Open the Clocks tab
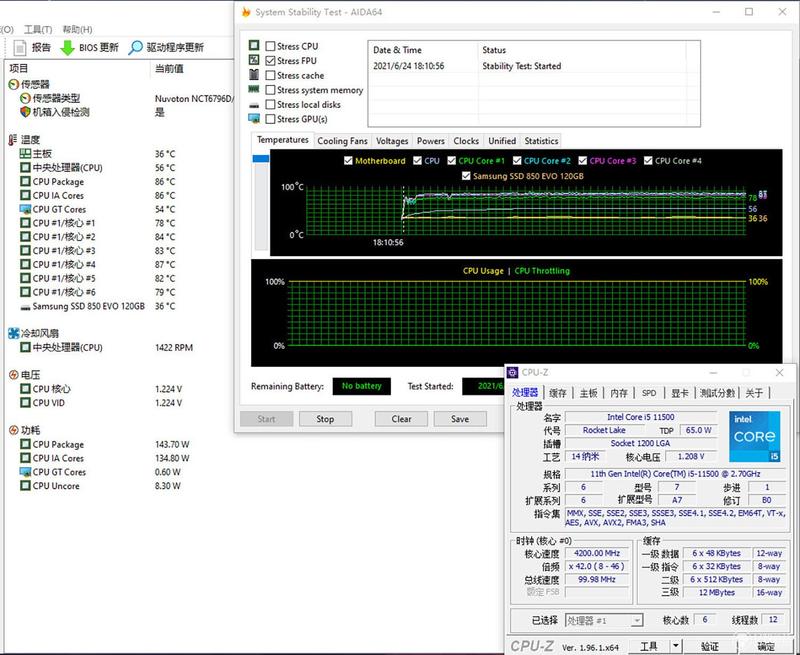Image resolution: width=800 pixels, height=655 pixels. pos(466,141)
